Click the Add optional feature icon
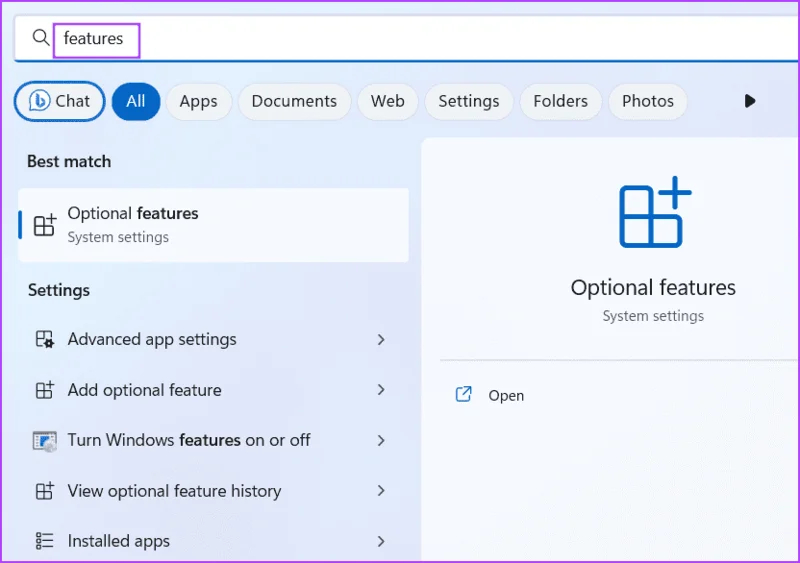This screenshot has height=563, width=800. 44,389
